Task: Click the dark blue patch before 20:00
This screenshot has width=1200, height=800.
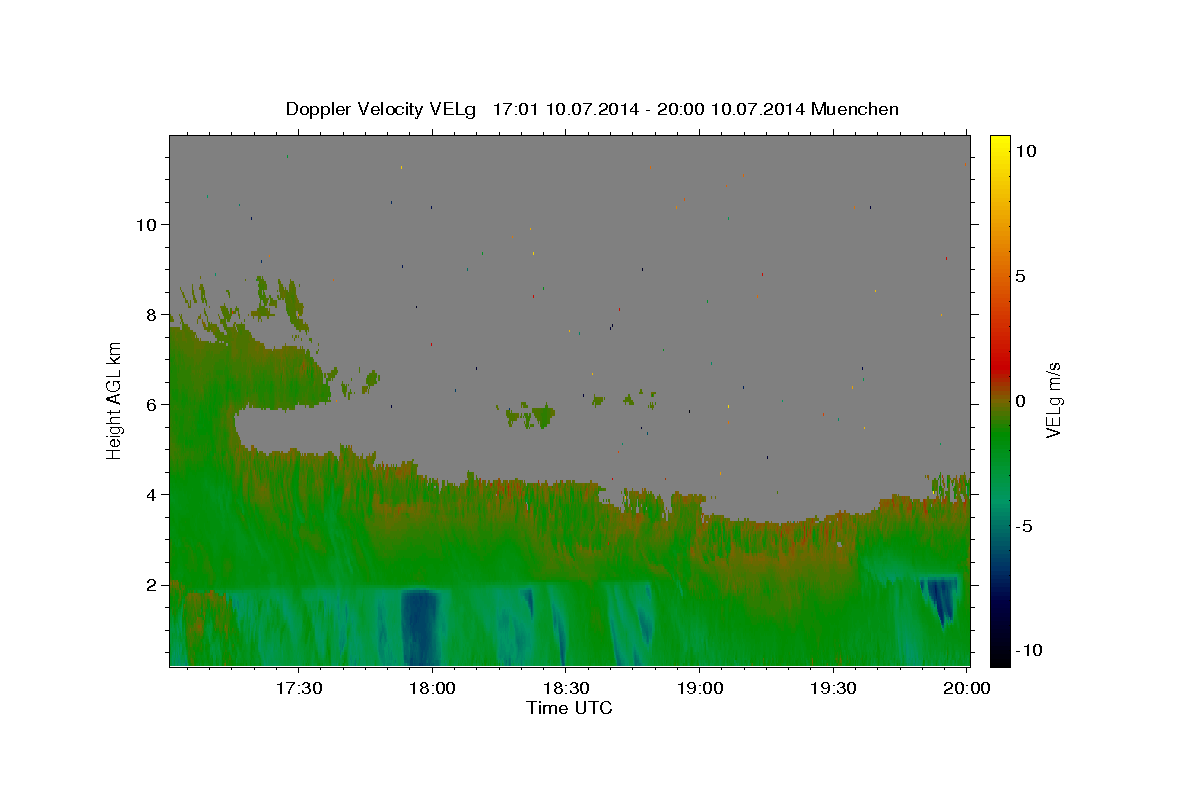Action: click(941, 598)
